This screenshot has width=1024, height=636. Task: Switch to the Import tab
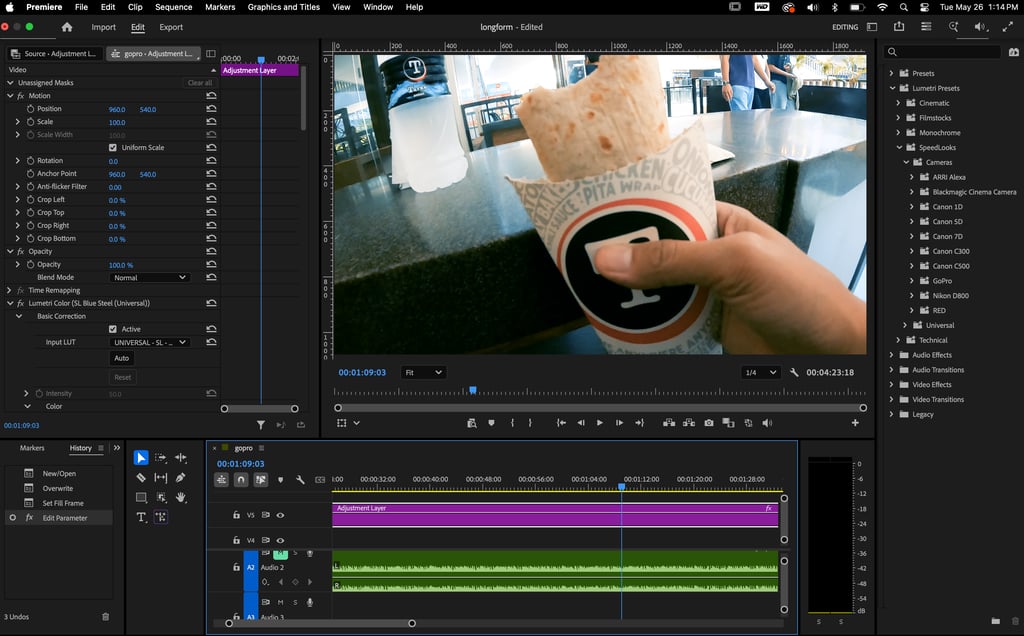[103, 27]
